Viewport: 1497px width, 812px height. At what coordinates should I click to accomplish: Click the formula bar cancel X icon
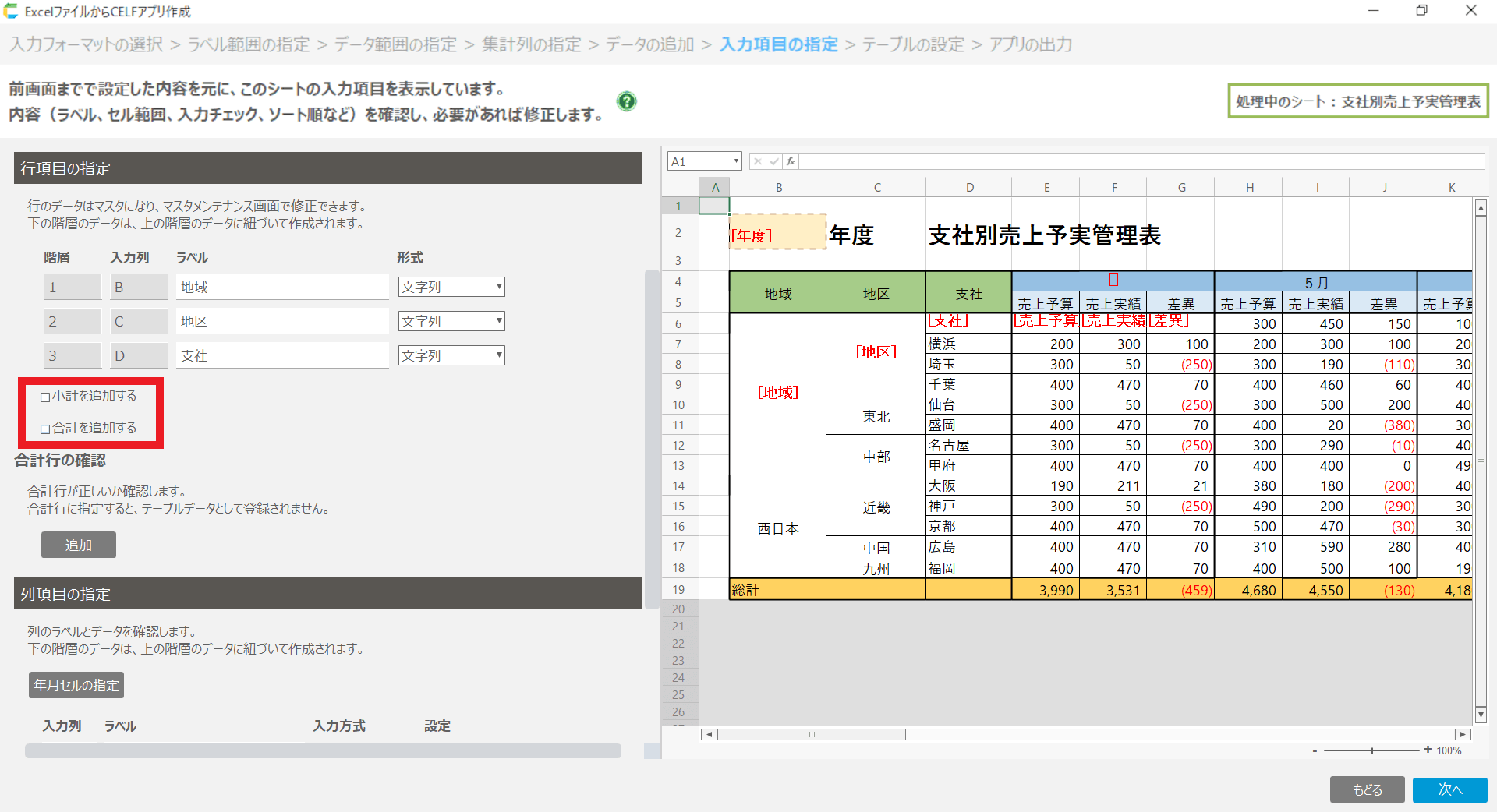(x=756, y=161)
